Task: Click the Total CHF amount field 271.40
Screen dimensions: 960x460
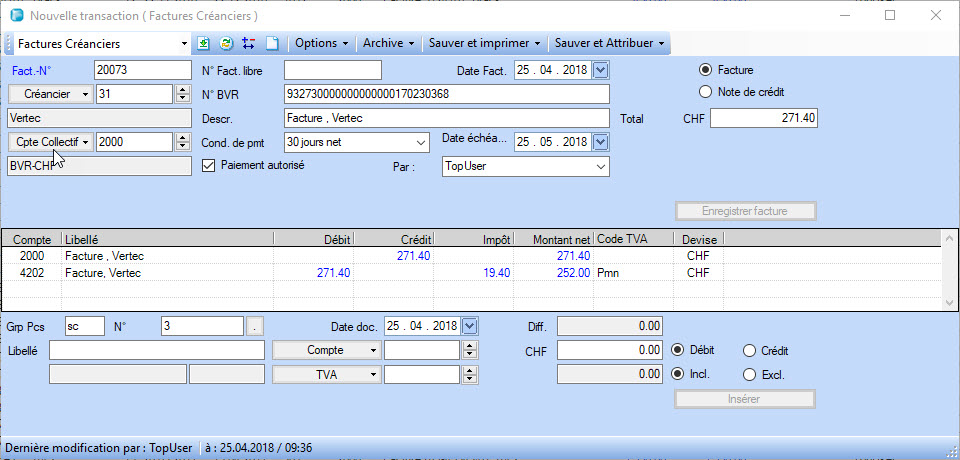Action: click(764, 118)
